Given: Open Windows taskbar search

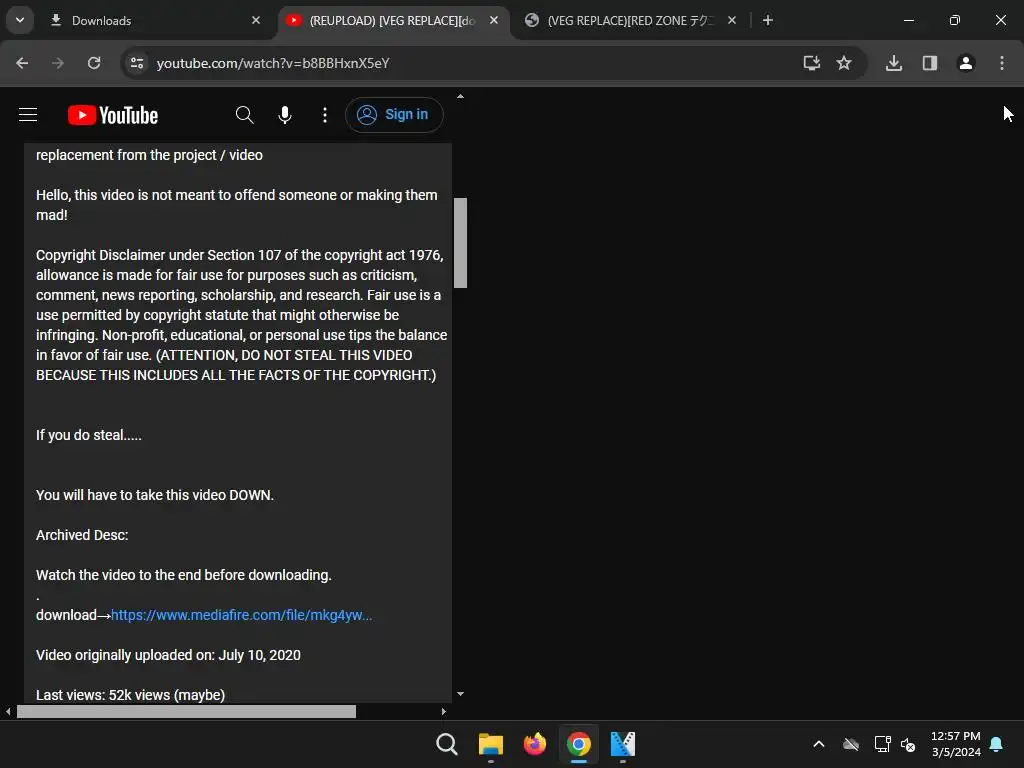Looking at the screenshot, I should pyautogui.click(x=447, y=744).
